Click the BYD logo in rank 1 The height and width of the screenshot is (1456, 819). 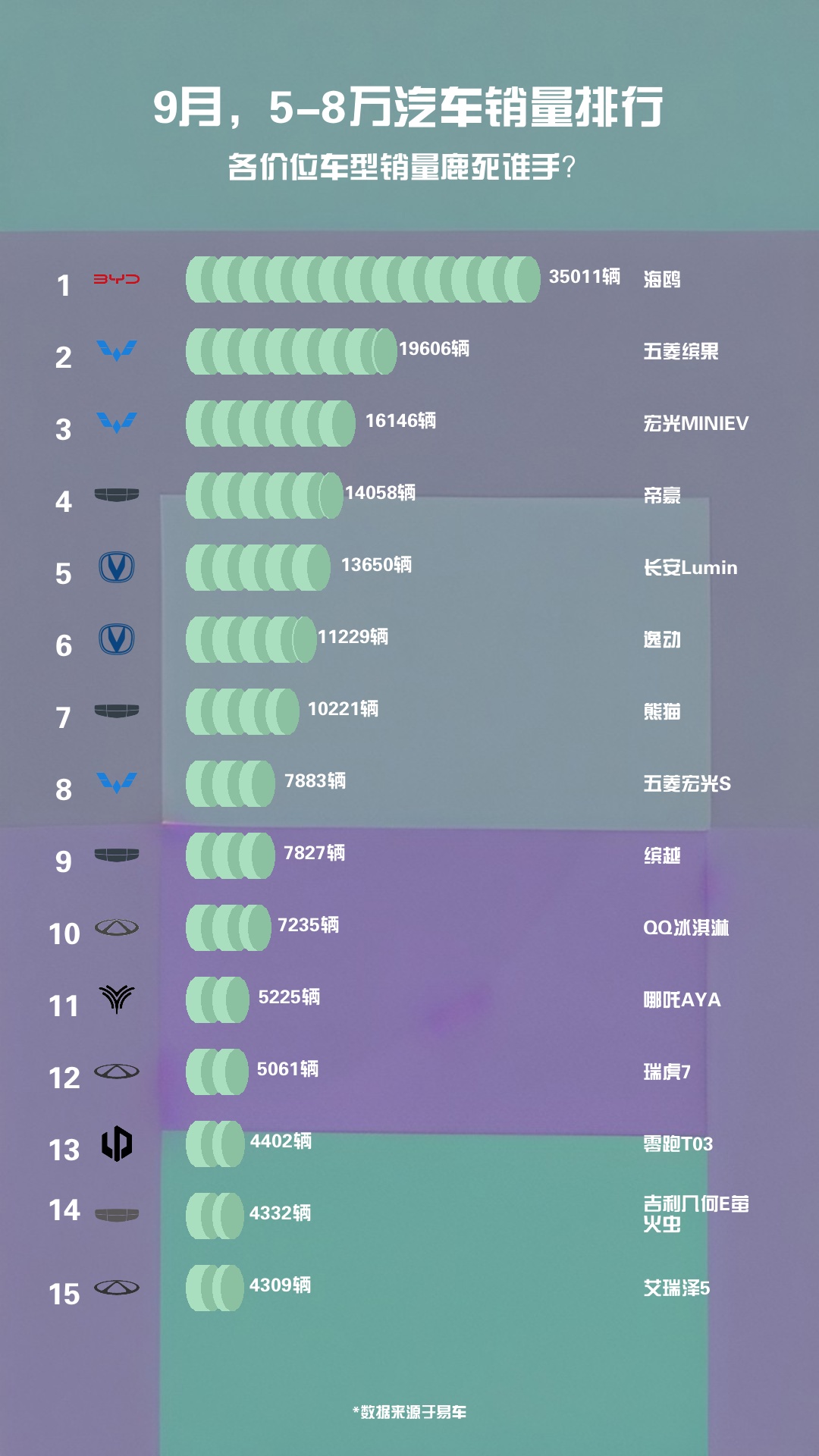click(x=117, y=279)
